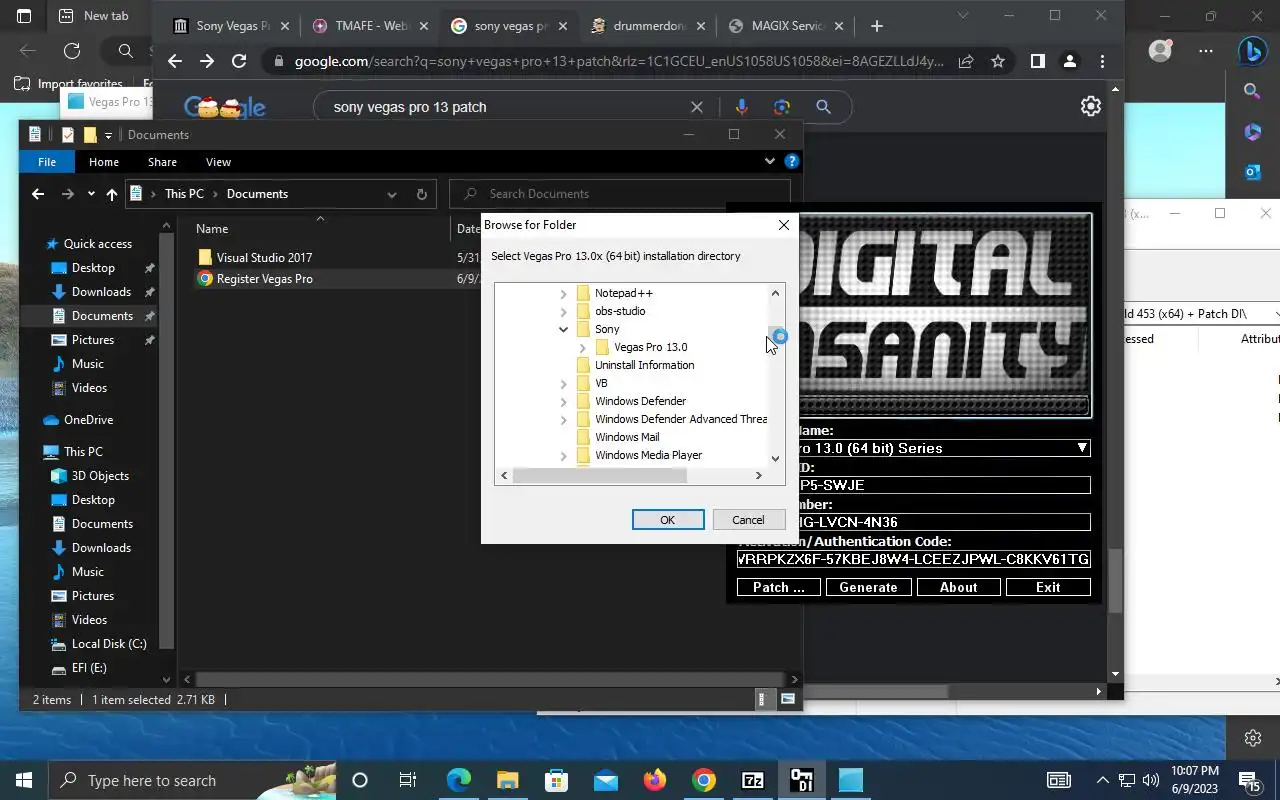The height and width of the screenshot is (800, 1280).
Task: Open the File tab in Explorer
Action: point(47,162)
